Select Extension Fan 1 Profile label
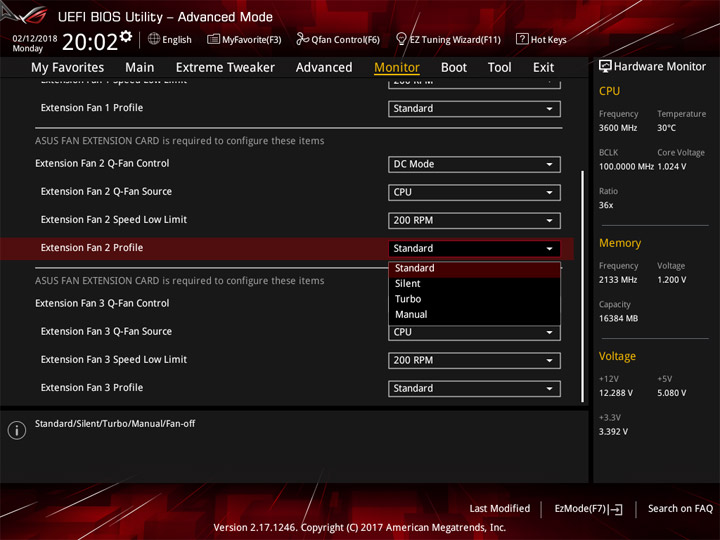Image resolution: width=720 pixels, height=540 pixels. pyautogui.click(x=92, y=108)
